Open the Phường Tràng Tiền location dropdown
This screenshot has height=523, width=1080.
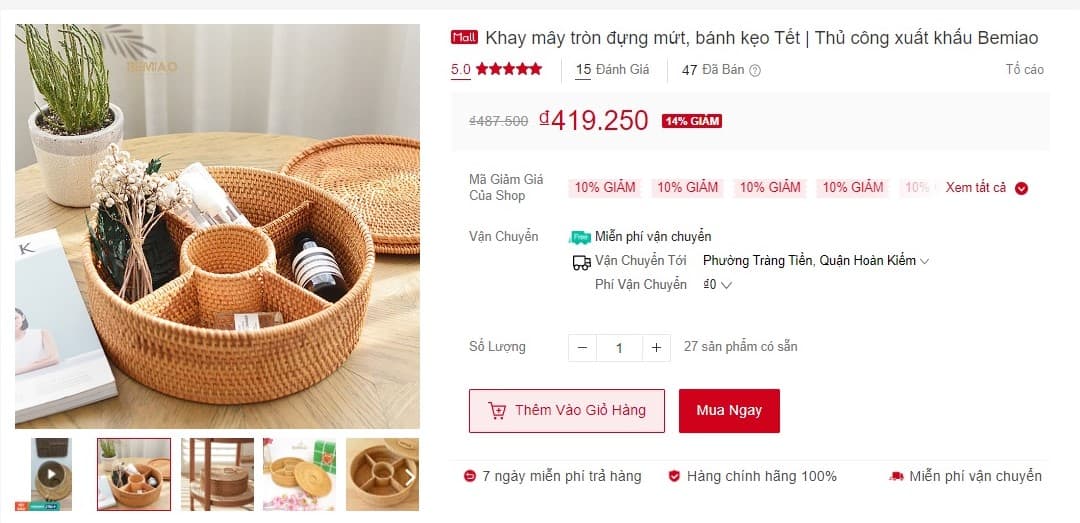coord(816,261)
